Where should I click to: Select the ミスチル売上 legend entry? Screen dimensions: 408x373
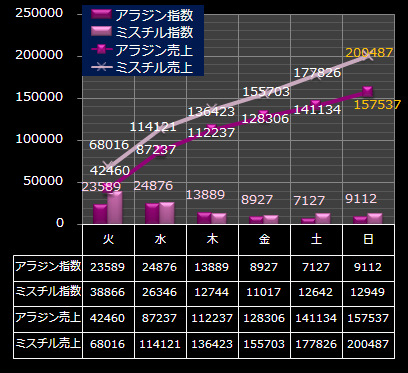[x=142, y=68]
